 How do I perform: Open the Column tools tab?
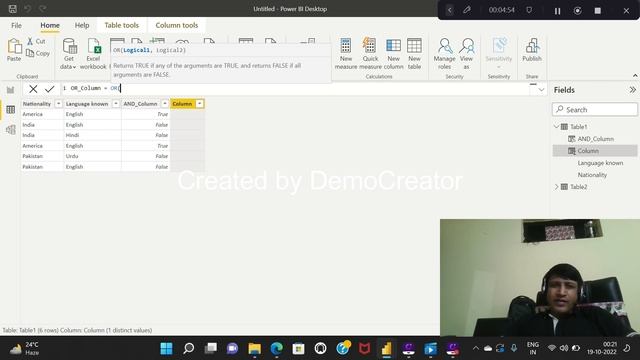point(177,25)
